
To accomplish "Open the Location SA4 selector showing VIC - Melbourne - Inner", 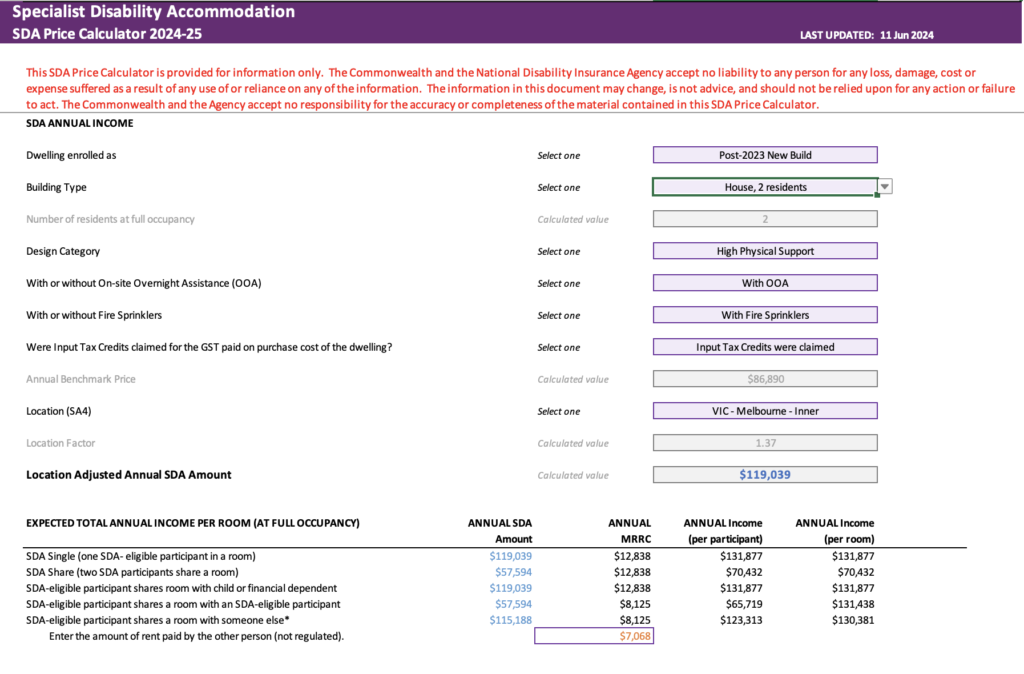I will pyautogui.click(x=764, y=410).
